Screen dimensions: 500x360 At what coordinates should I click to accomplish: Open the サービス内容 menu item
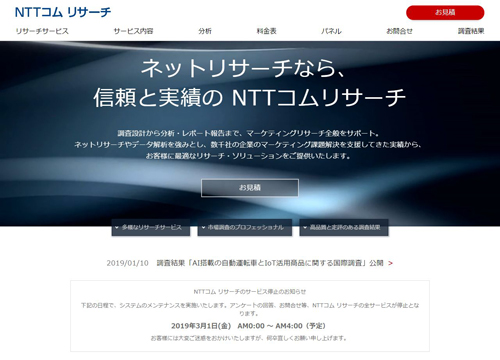click(133, 31)
